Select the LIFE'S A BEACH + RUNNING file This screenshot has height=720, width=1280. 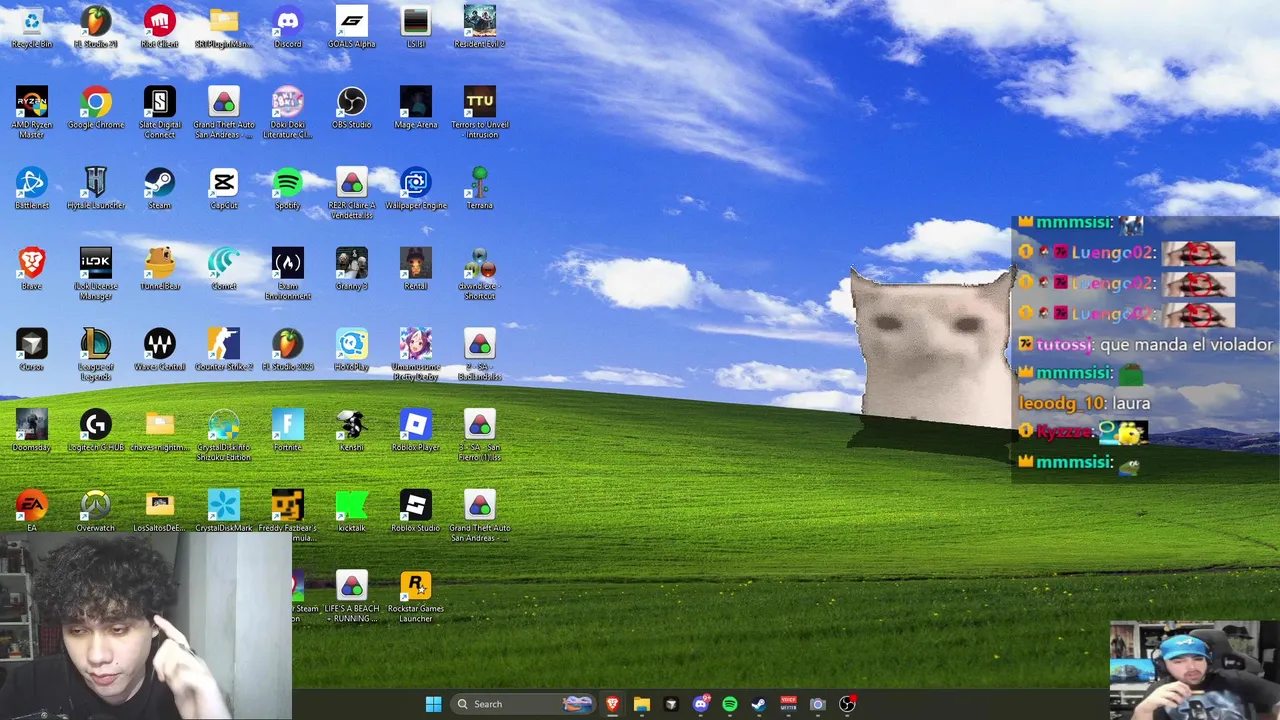[x=352, y=597]
